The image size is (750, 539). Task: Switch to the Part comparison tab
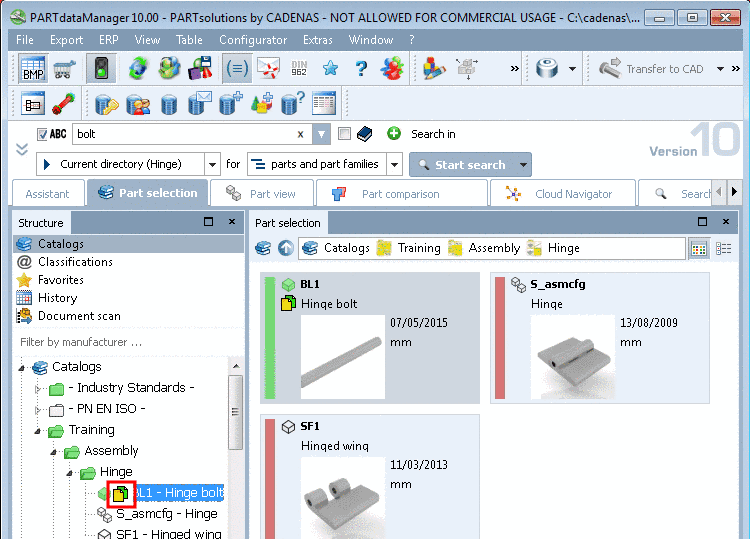click(x=401, y=193)
